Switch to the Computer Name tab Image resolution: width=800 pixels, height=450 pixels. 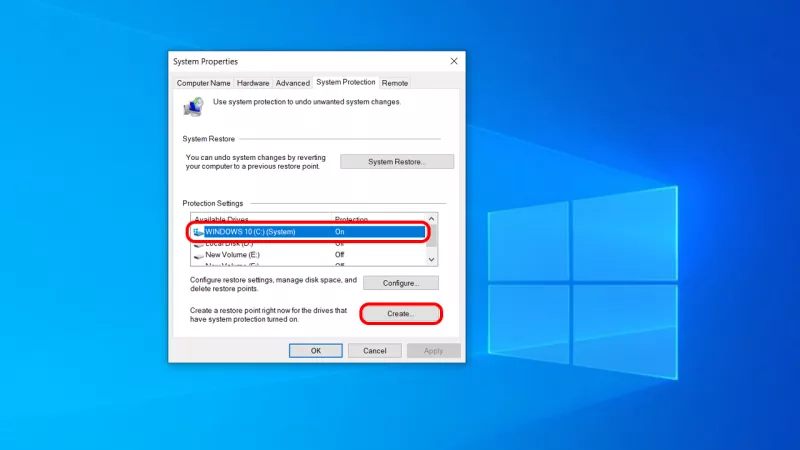point(203,83)
